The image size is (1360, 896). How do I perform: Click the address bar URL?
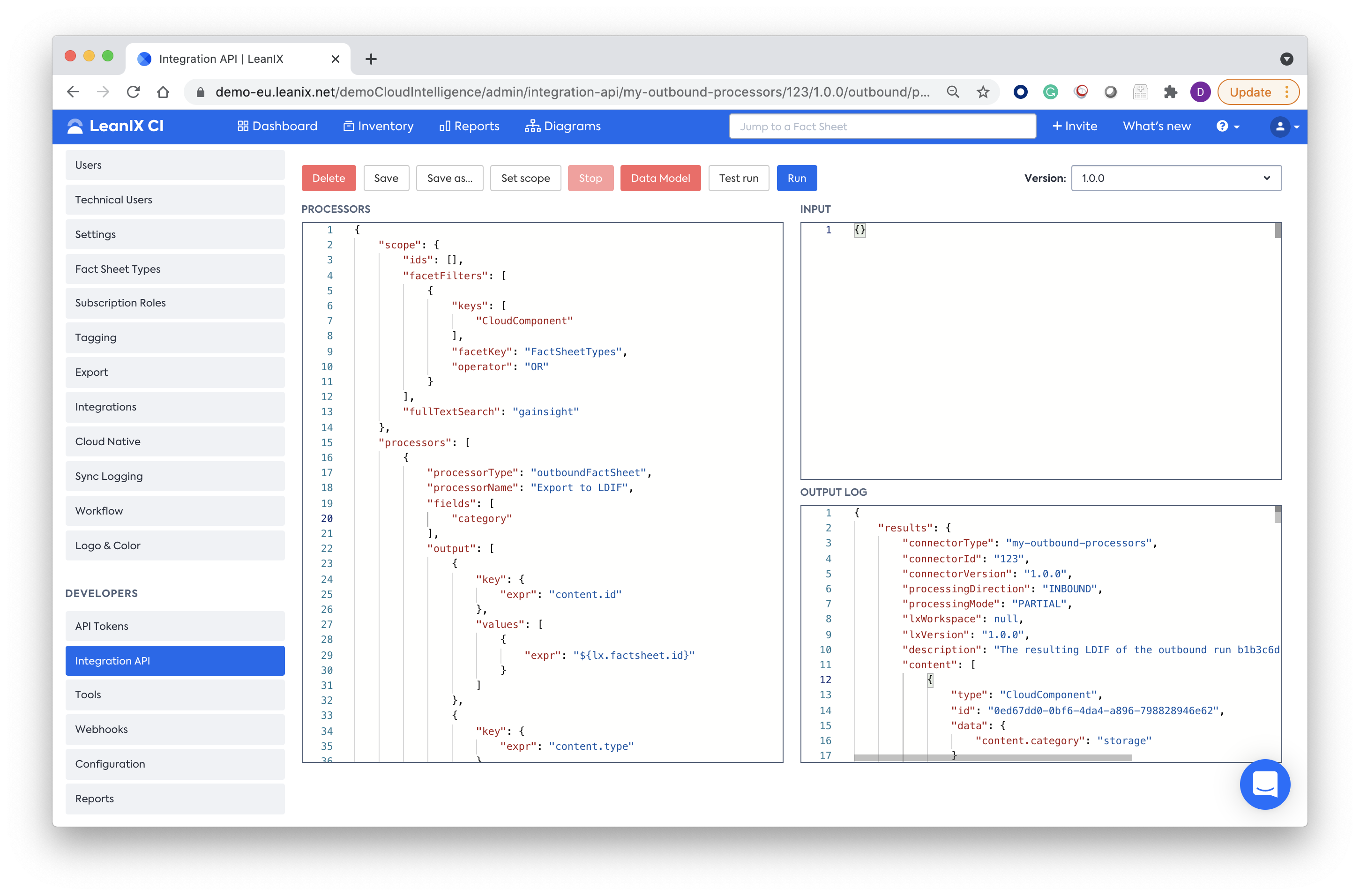(572, 92)
